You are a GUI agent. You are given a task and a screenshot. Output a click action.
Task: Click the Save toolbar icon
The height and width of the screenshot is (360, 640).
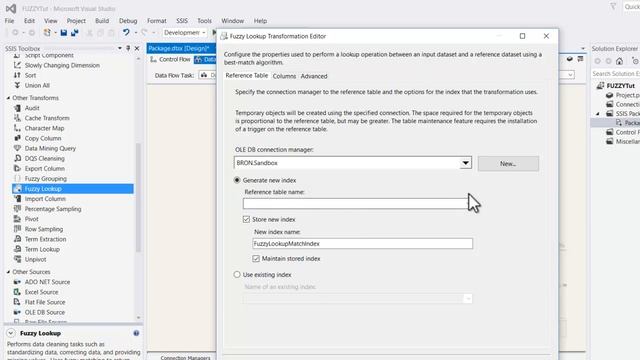(x=64, y=33)
